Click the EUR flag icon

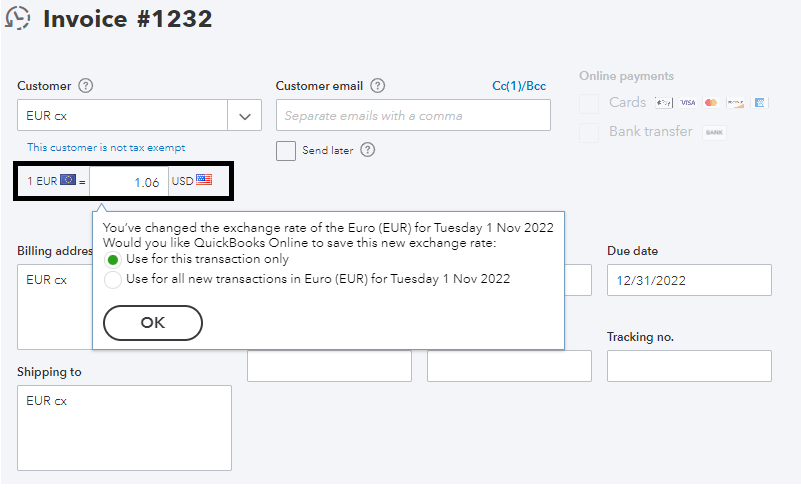(x=68, y=181)
